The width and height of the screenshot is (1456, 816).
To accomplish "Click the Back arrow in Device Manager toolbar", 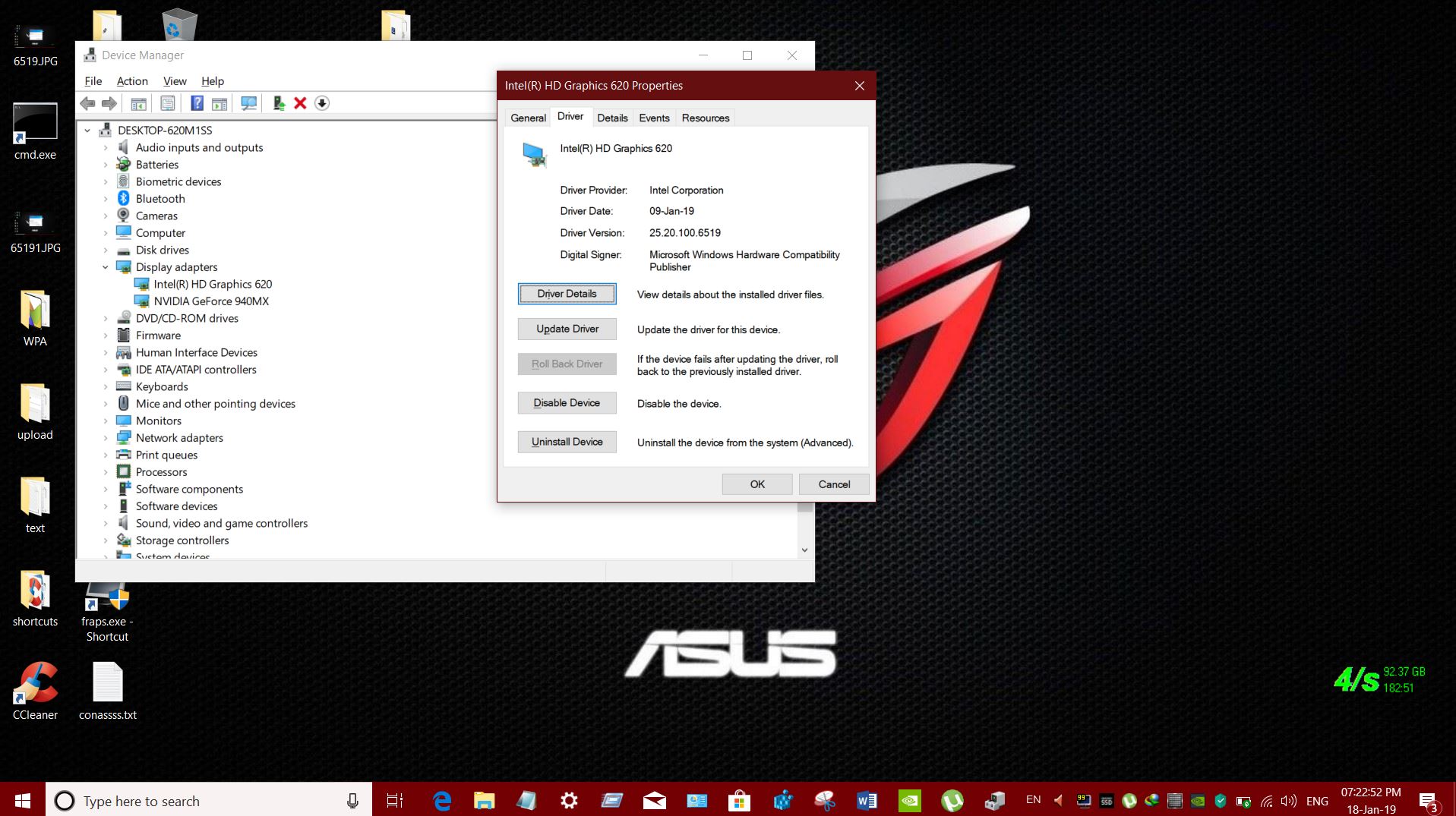I will [x=87, y=103].
